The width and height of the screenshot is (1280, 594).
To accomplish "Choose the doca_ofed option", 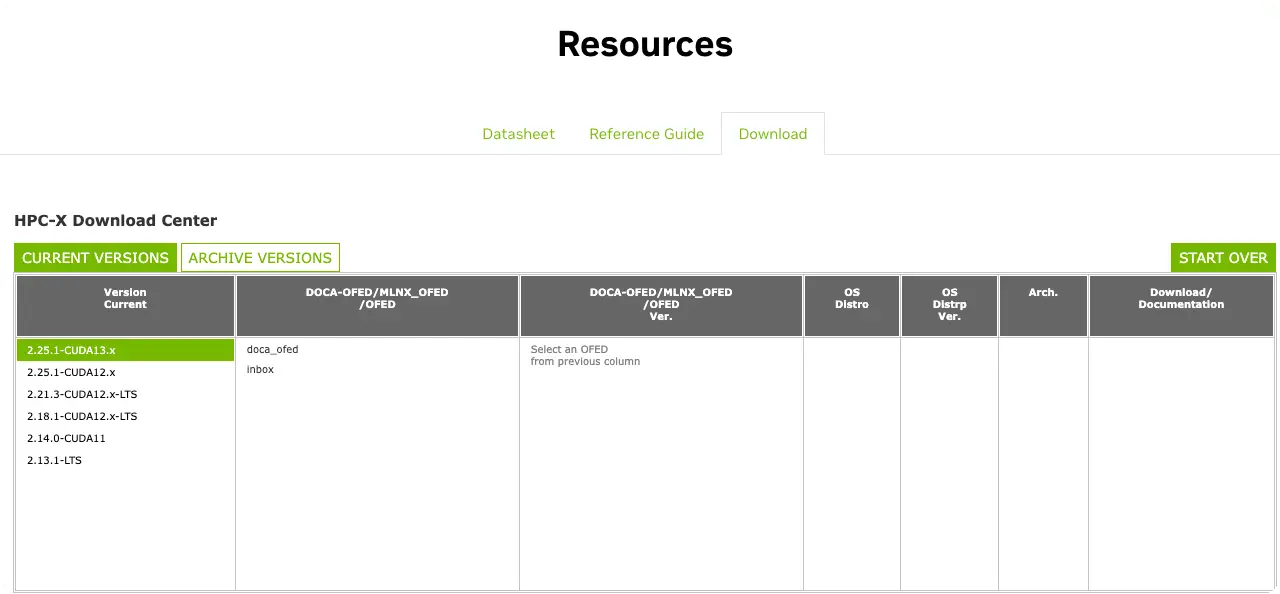I will pyautogui.click(x=272, y=350).
